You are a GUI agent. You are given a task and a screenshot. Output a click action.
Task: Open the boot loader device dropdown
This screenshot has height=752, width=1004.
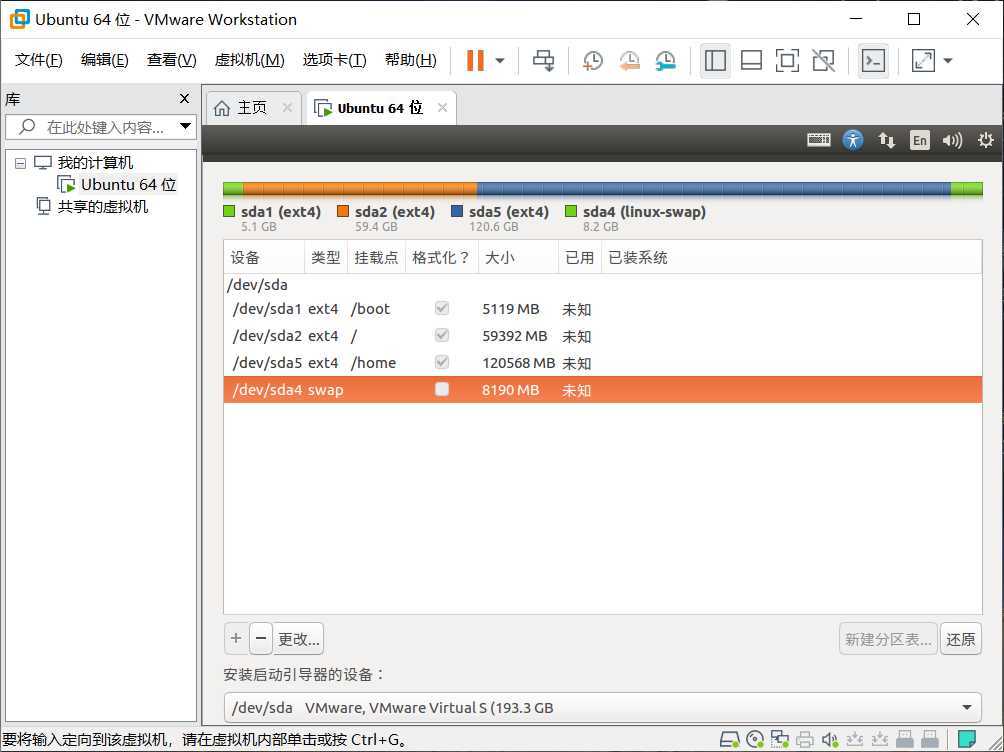603,708
